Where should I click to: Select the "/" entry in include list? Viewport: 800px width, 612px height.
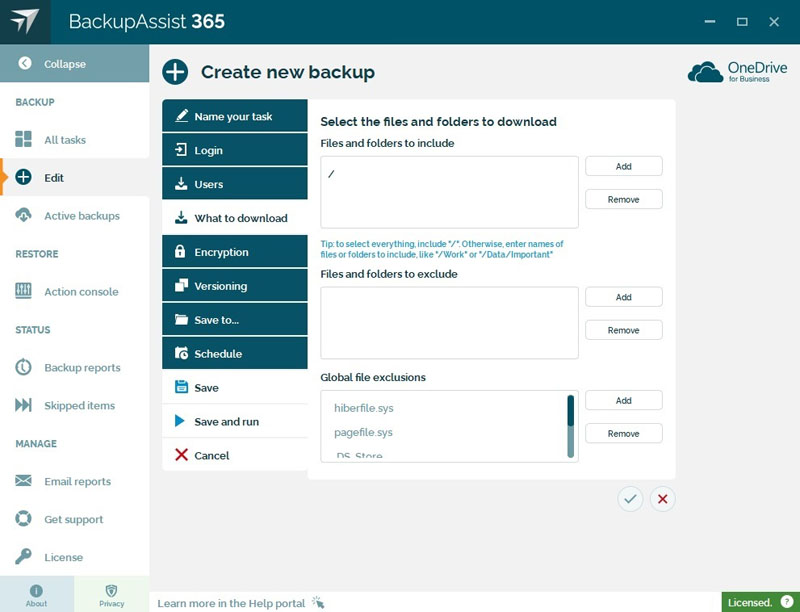[332, 174]
